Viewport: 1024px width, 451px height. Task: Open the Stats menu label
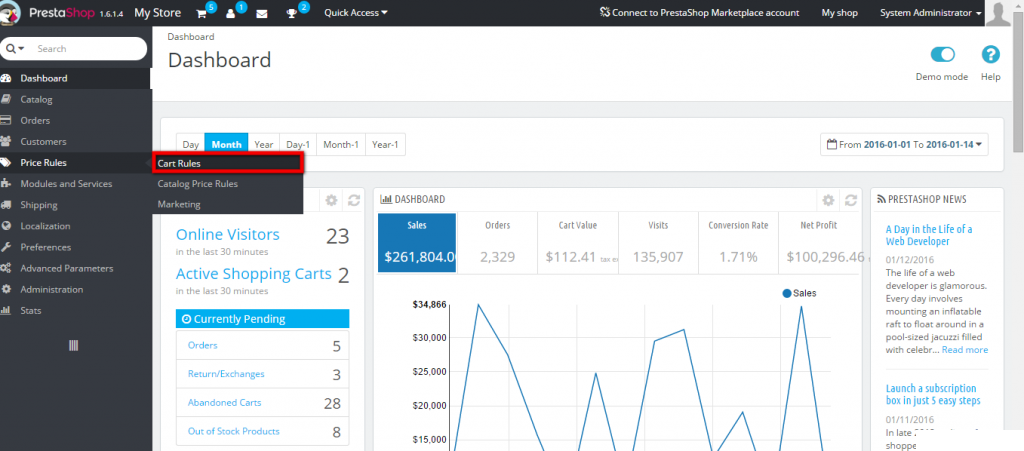pyautogui.click(x=31, y=311)
